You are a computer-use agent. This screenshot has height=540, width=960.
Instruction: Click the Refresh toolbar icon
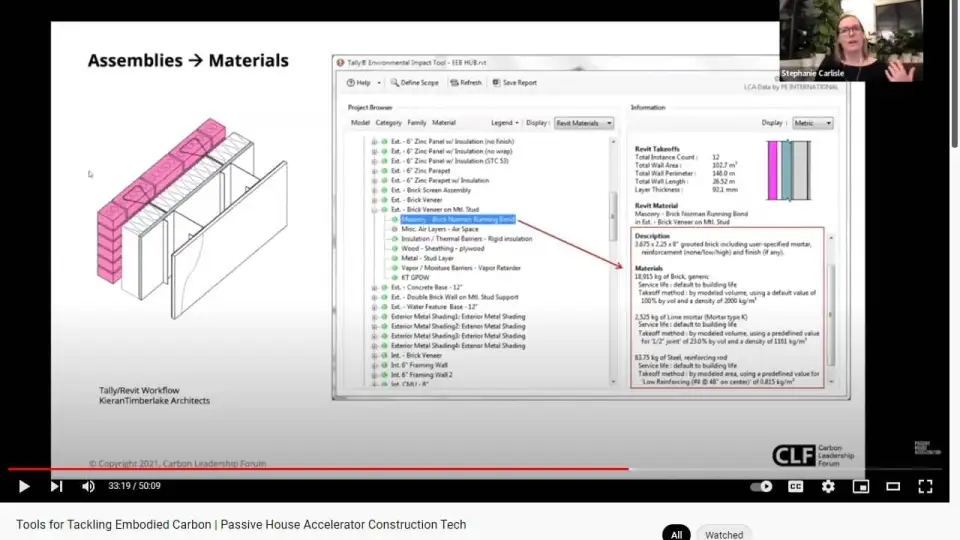(453, 83)
